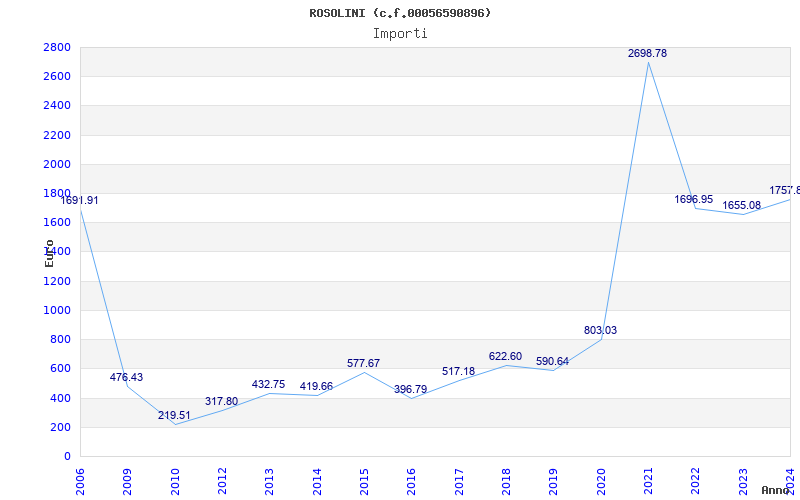This screenshot has height=500, width=800.
Task: Click the 1655.08 data label
Action: 741,205
